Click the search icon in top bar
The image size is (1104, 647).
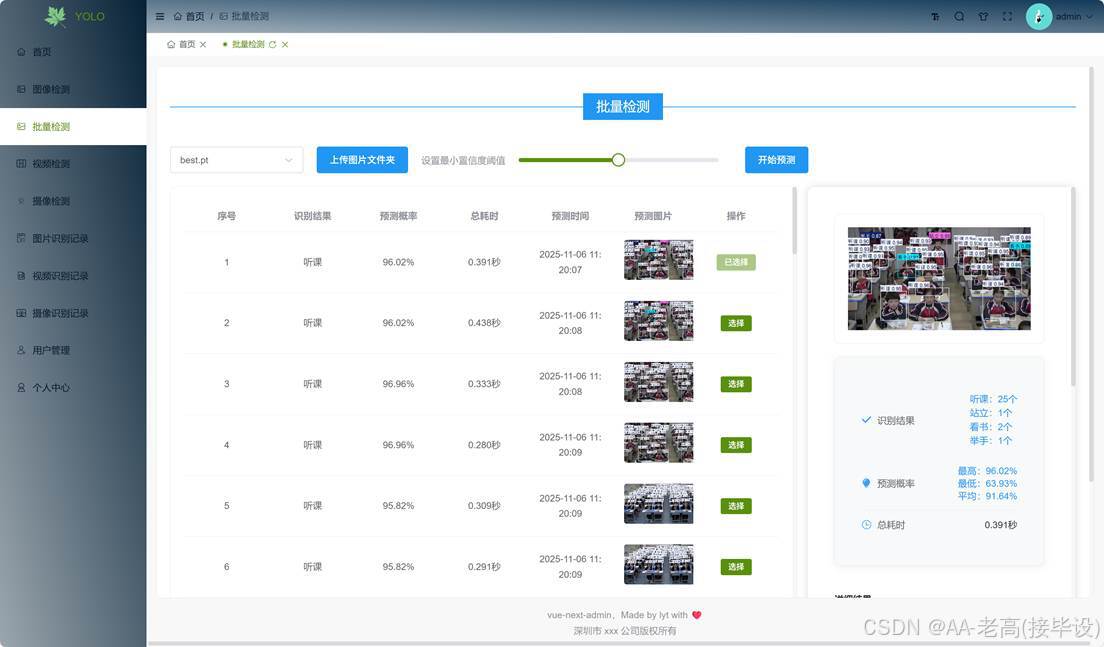959,16
